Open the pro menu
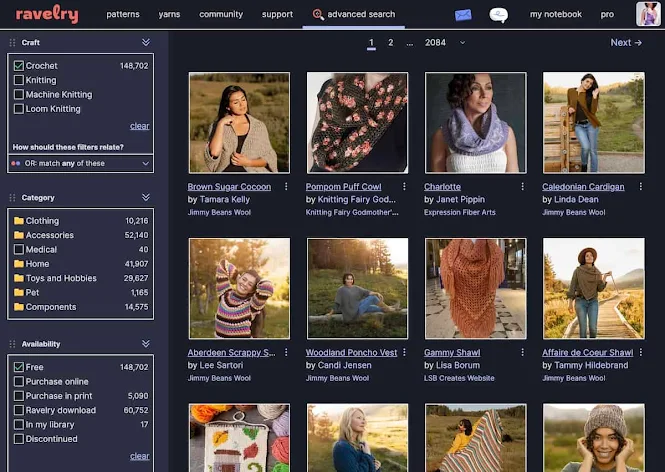 point(607,14)
